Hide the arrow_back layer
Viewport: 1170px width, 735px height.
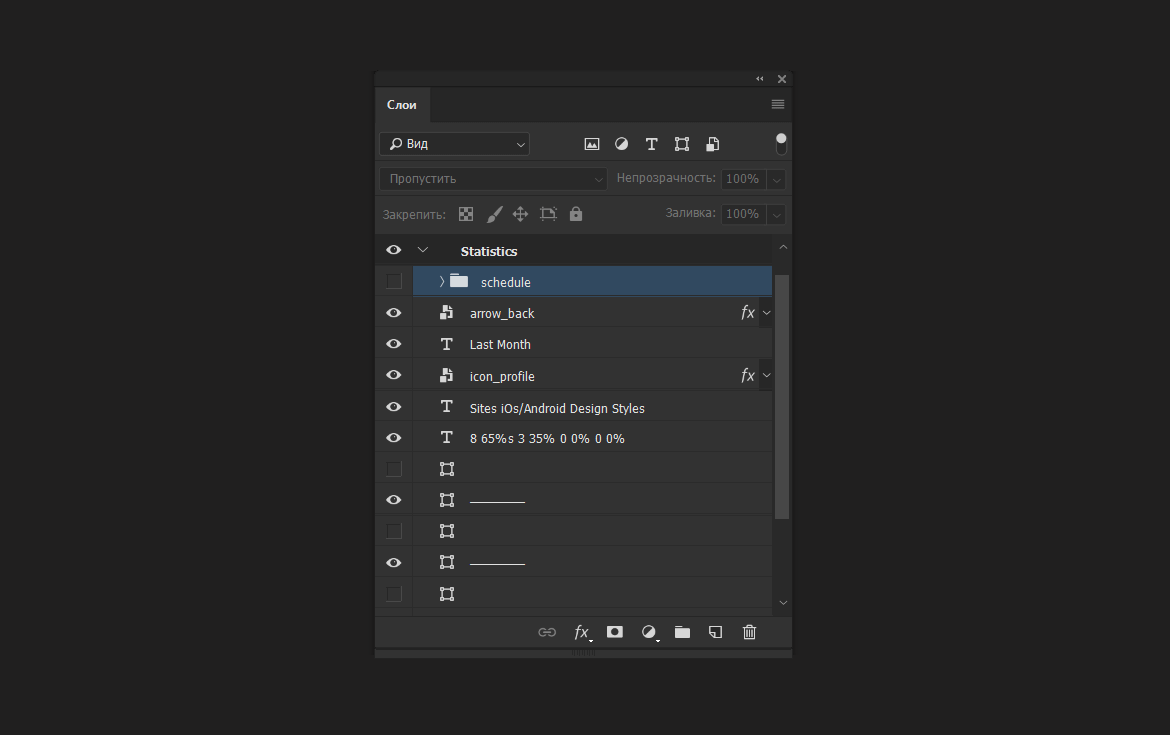click(394, 313)
